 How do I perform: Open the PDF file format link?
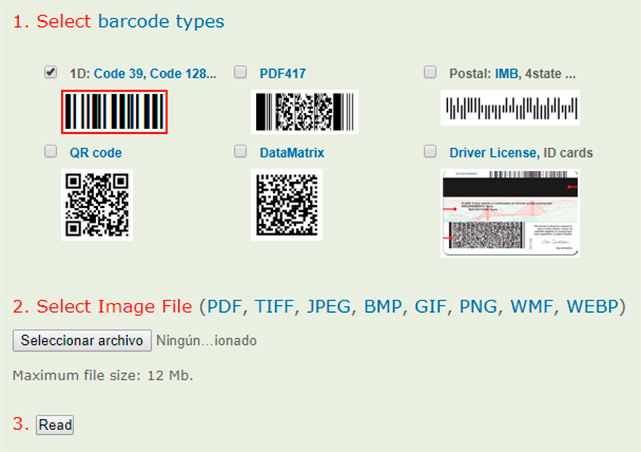tap(224, 305)
